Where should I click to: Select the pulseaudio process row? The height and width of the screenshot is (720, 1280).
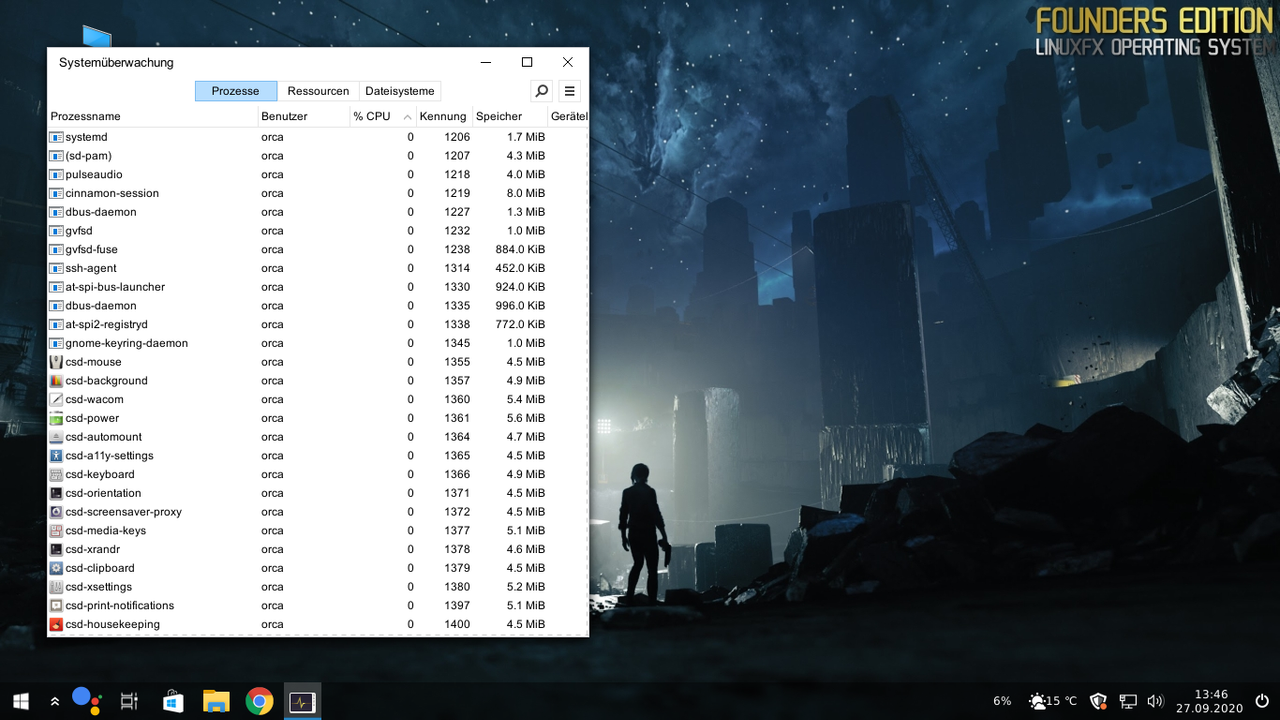[318, 175]
